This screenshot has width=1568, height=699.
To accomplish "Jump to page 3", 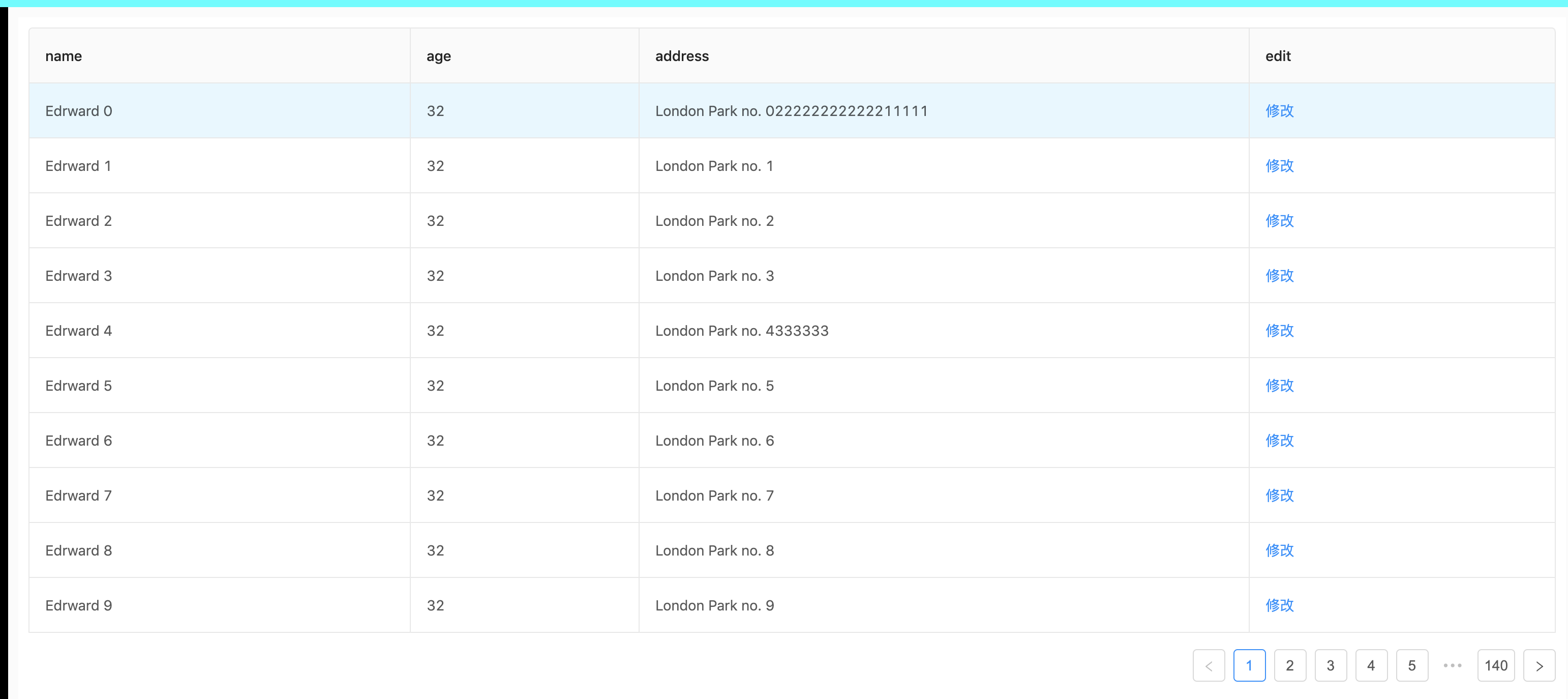I will (1330, 665).
